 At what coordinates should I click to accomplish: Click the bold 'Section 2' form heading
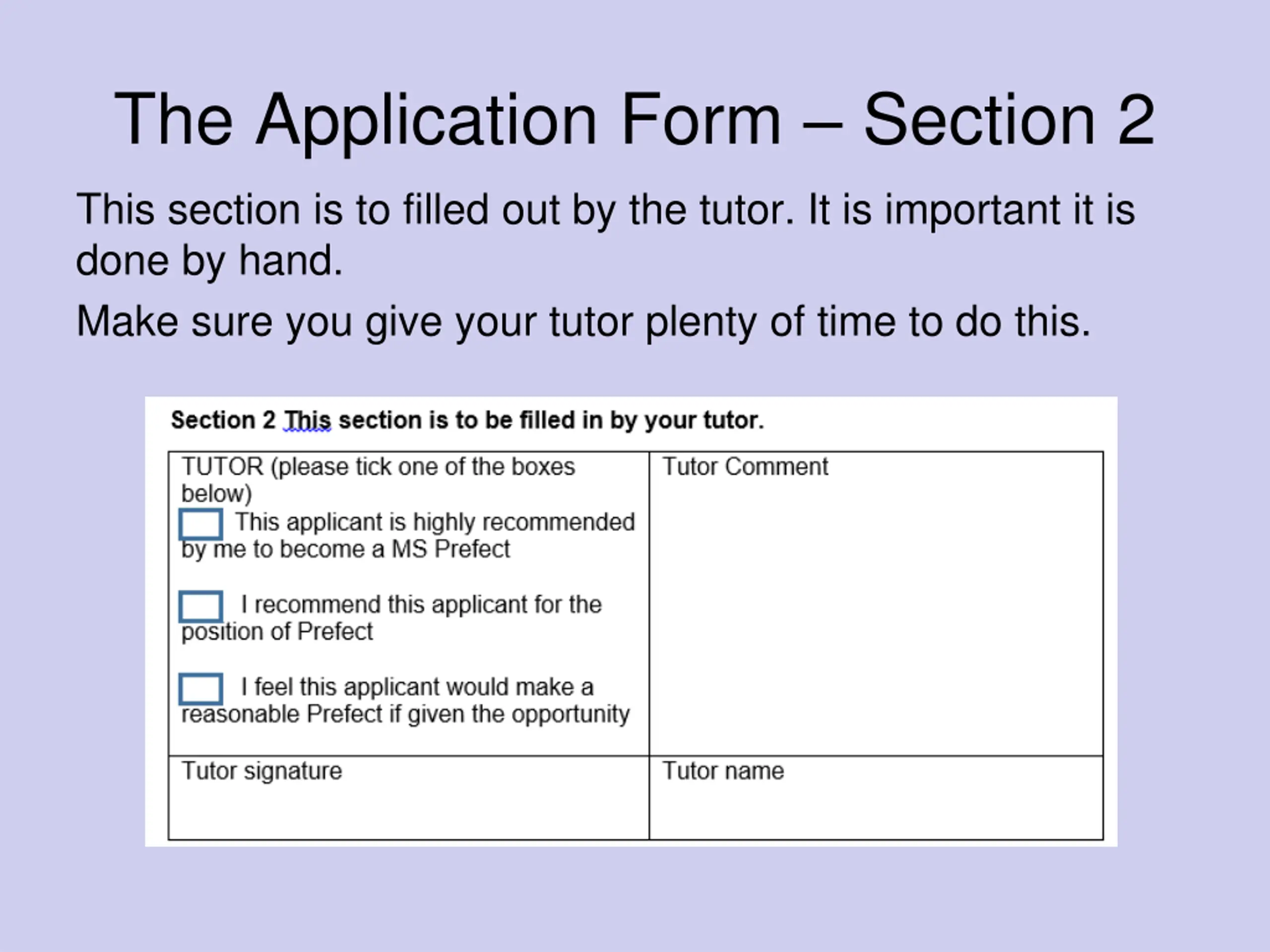(x=223, y=420)
